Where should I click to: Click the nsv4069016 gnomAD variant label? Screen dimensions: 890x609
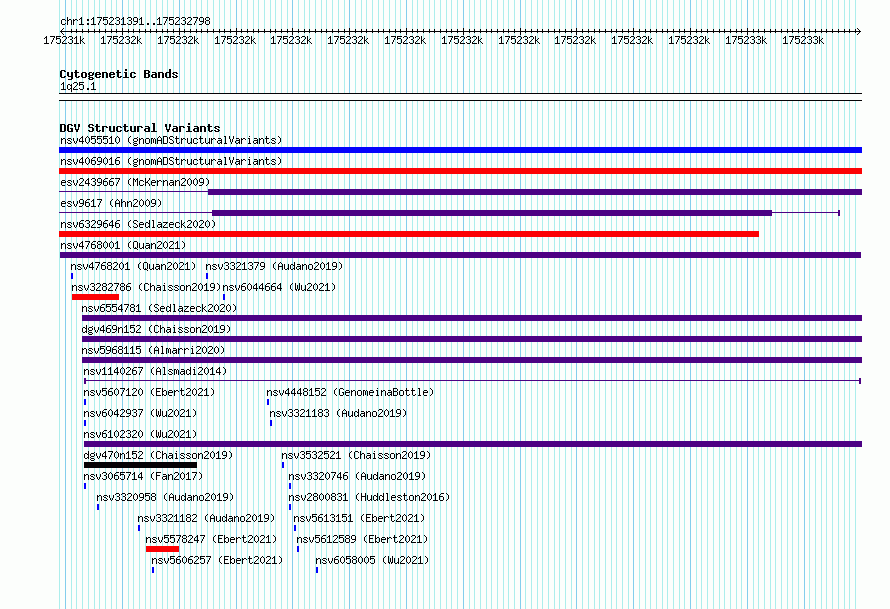171,161
